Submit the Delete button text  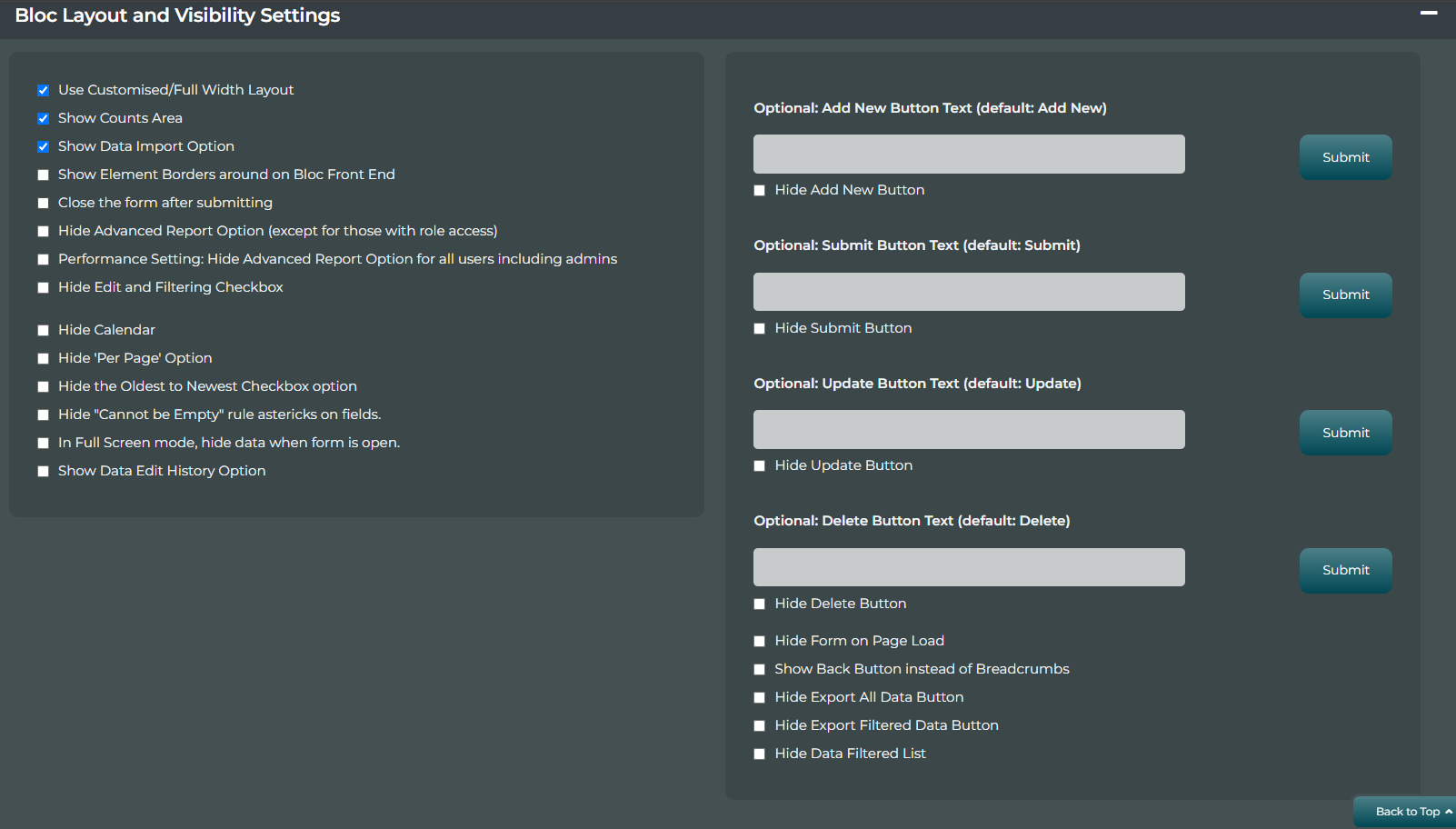coord(1345,570)
